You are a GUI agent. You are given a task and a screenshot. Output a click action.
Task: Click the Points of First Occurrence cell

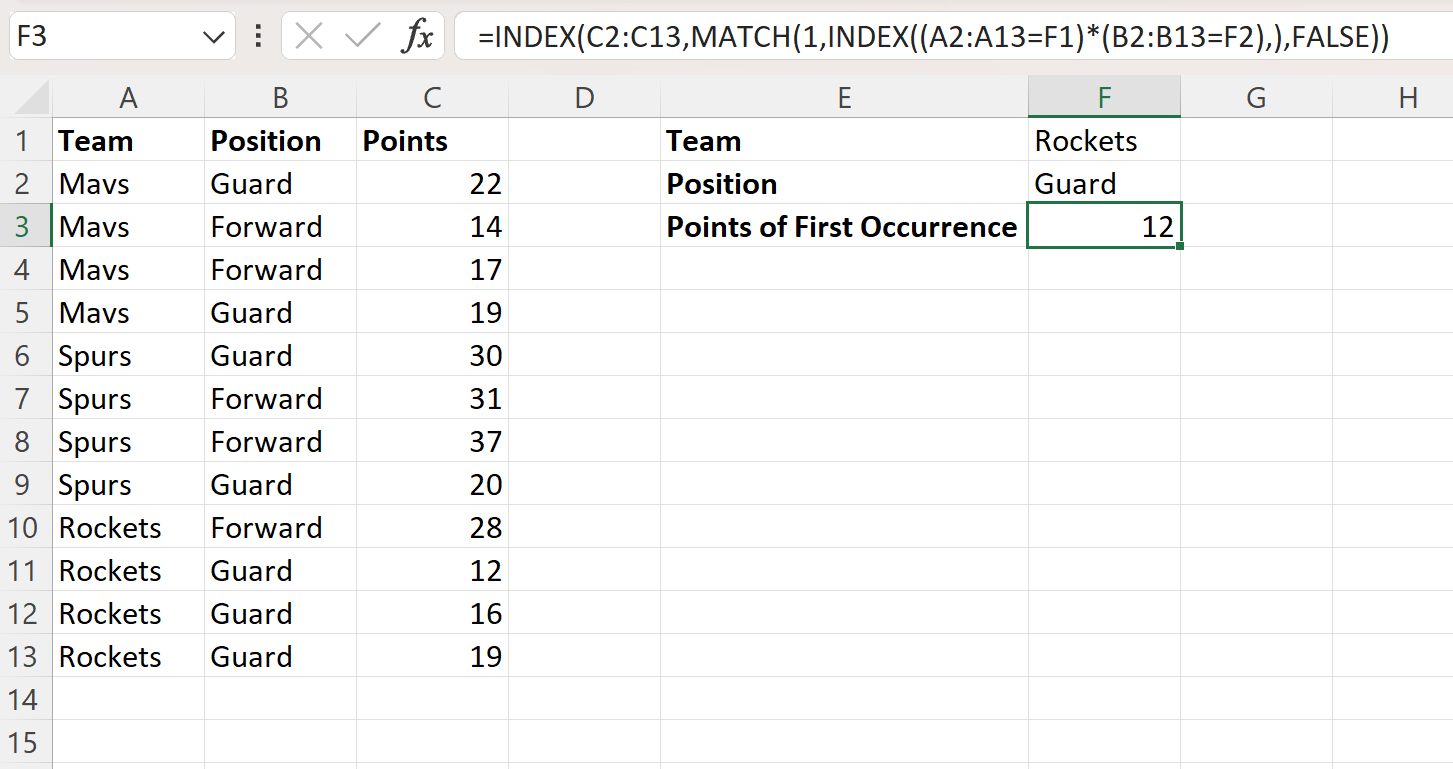(x=844, y=226)
